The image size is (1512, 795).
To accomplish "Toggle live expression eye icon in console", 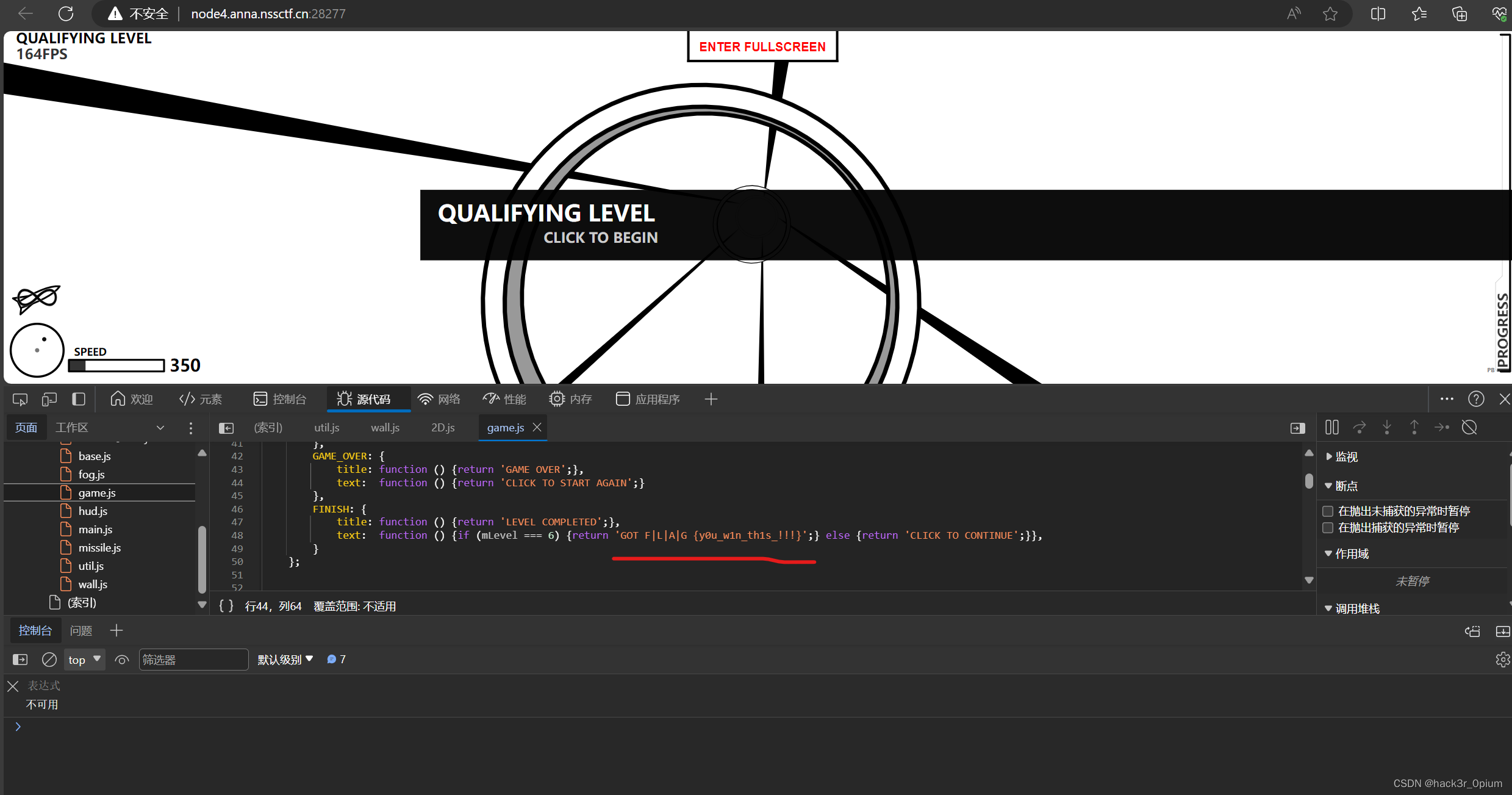I will click(122, 660).
